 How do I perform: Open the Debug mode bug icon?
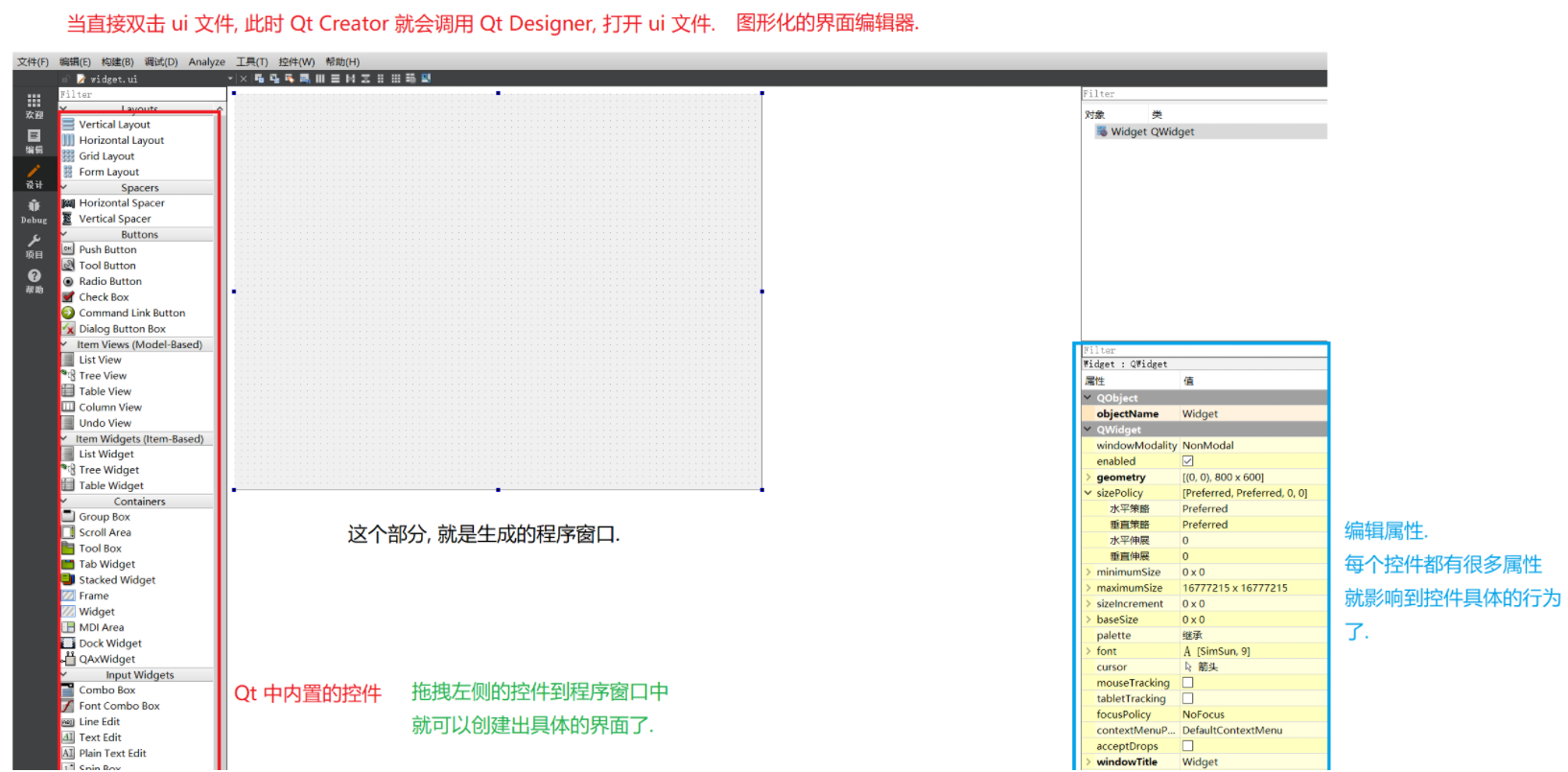34,211
